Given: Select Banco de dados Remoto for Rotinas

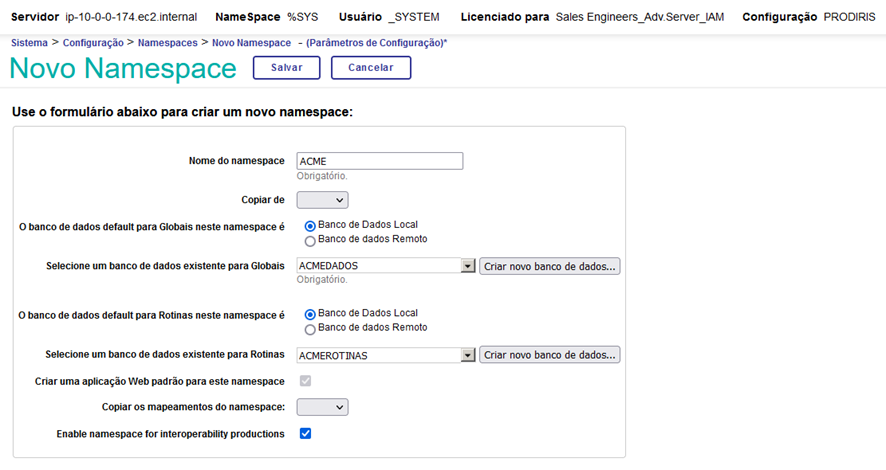Looking at the screenshot, I should pos(310,328).
